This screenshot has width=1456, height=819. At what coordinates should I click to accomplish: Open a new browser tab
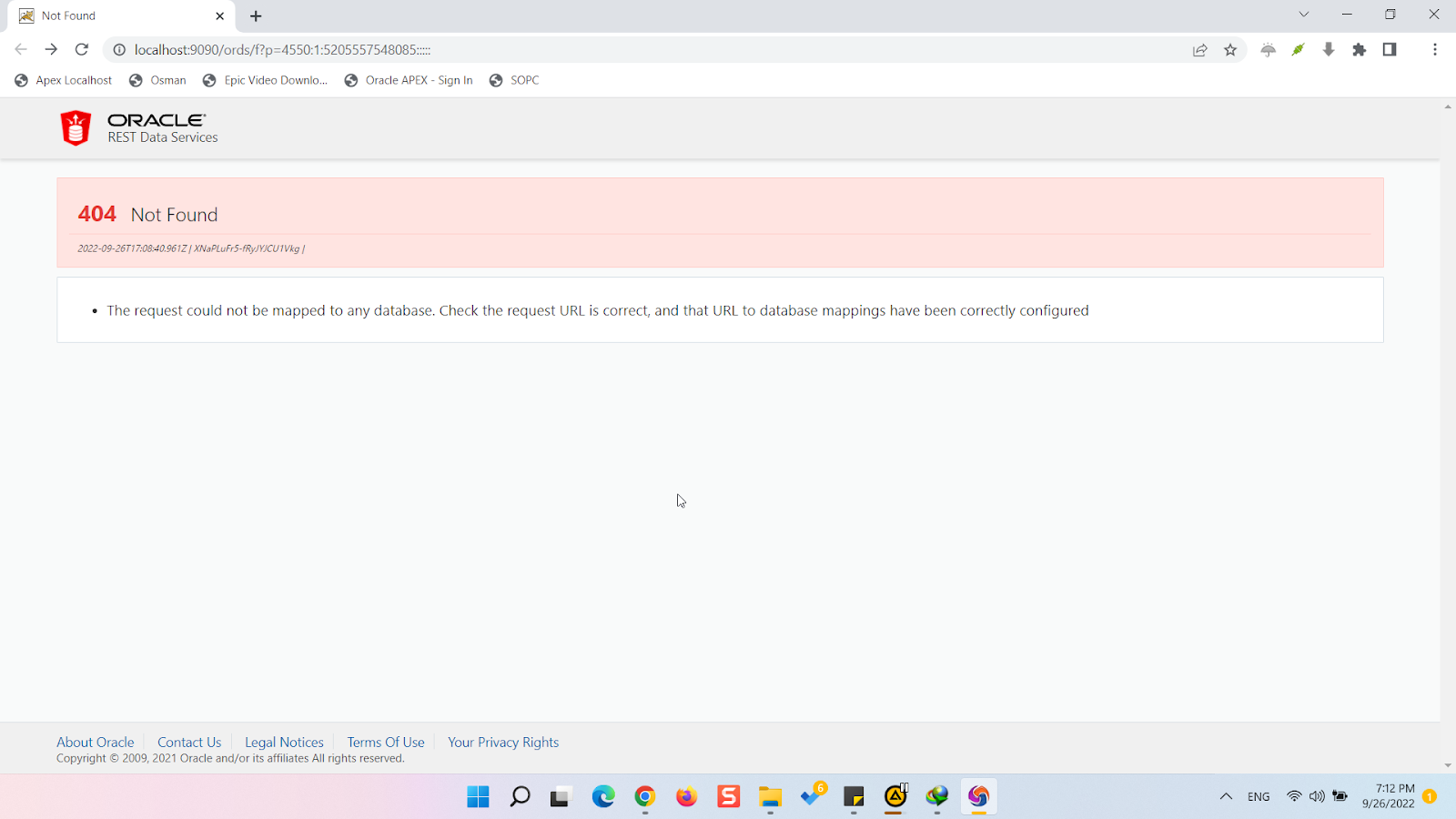[x=256, y=16]
